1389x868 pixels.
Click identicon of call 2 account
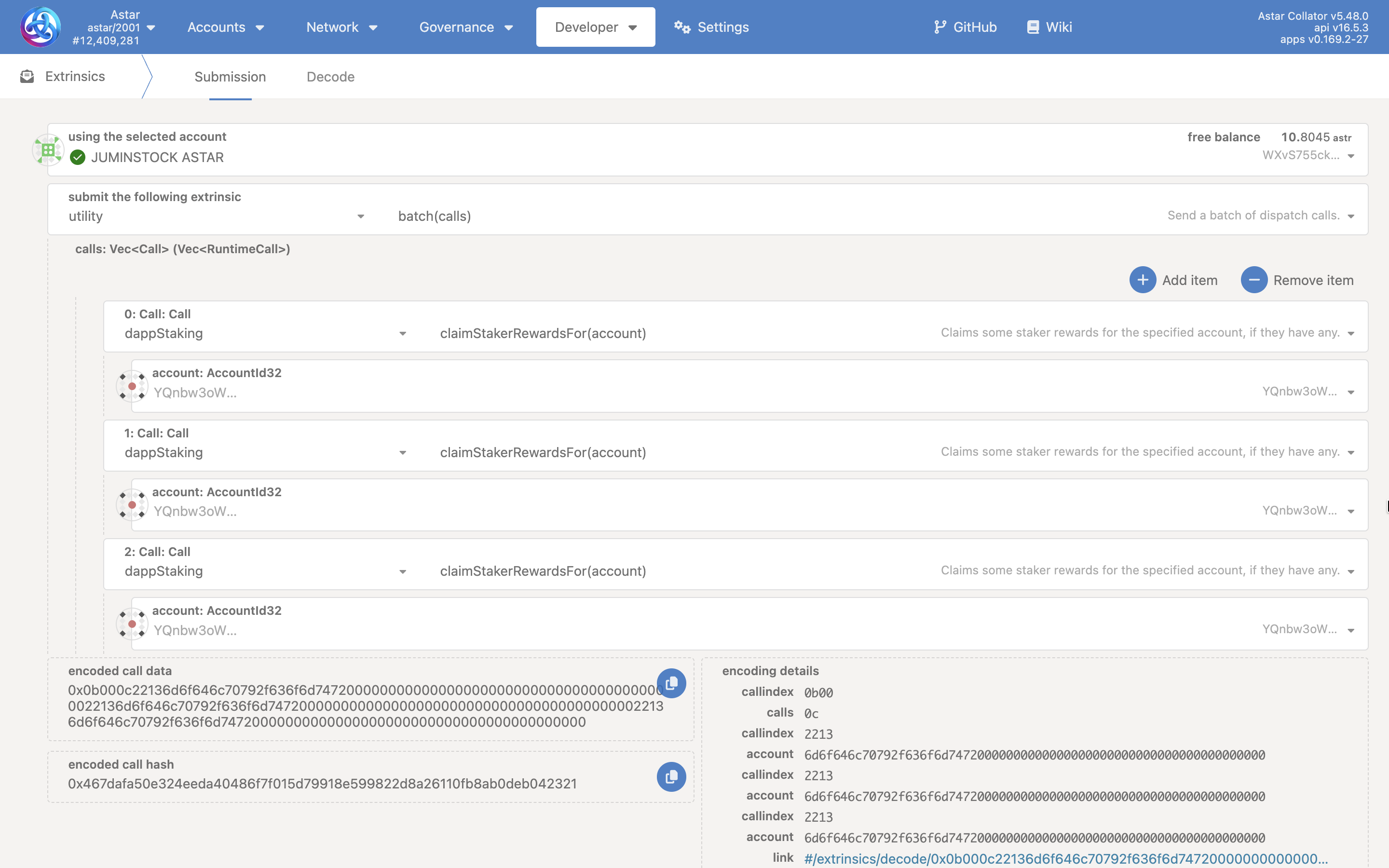click(x=132, y=624)
